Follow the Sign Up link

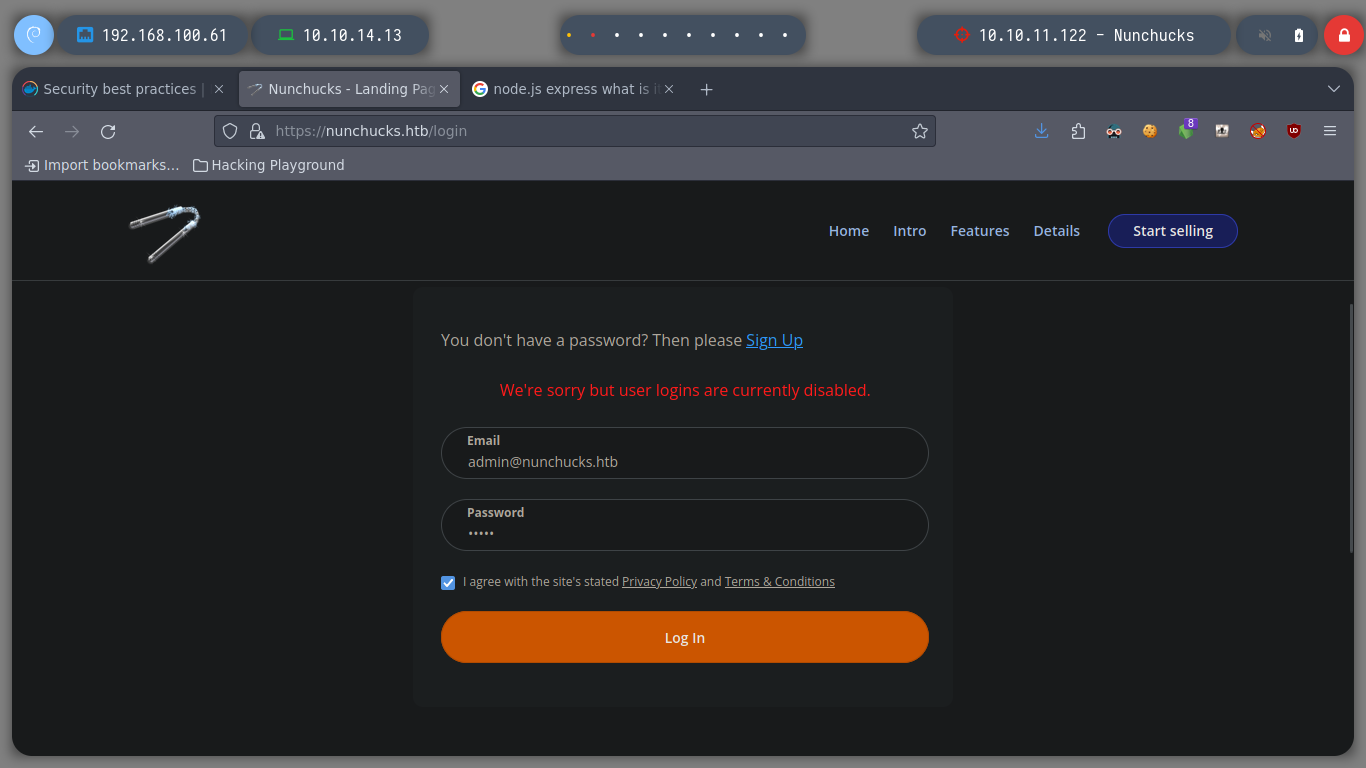click(774, 340)
